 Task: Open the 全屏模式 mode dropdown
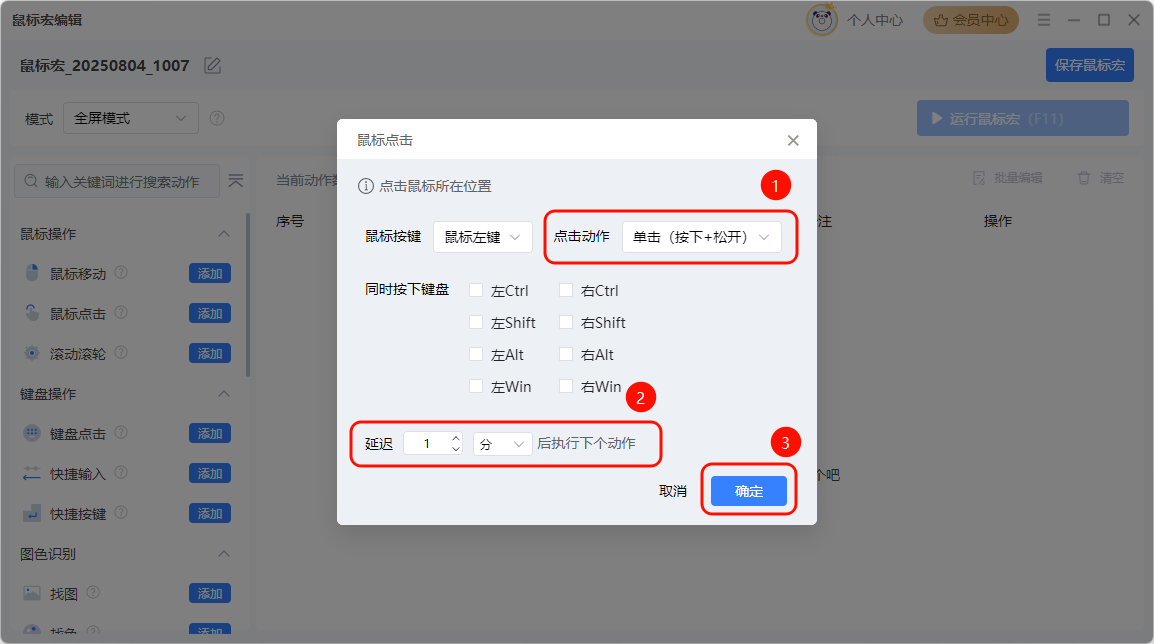(131, 118)
